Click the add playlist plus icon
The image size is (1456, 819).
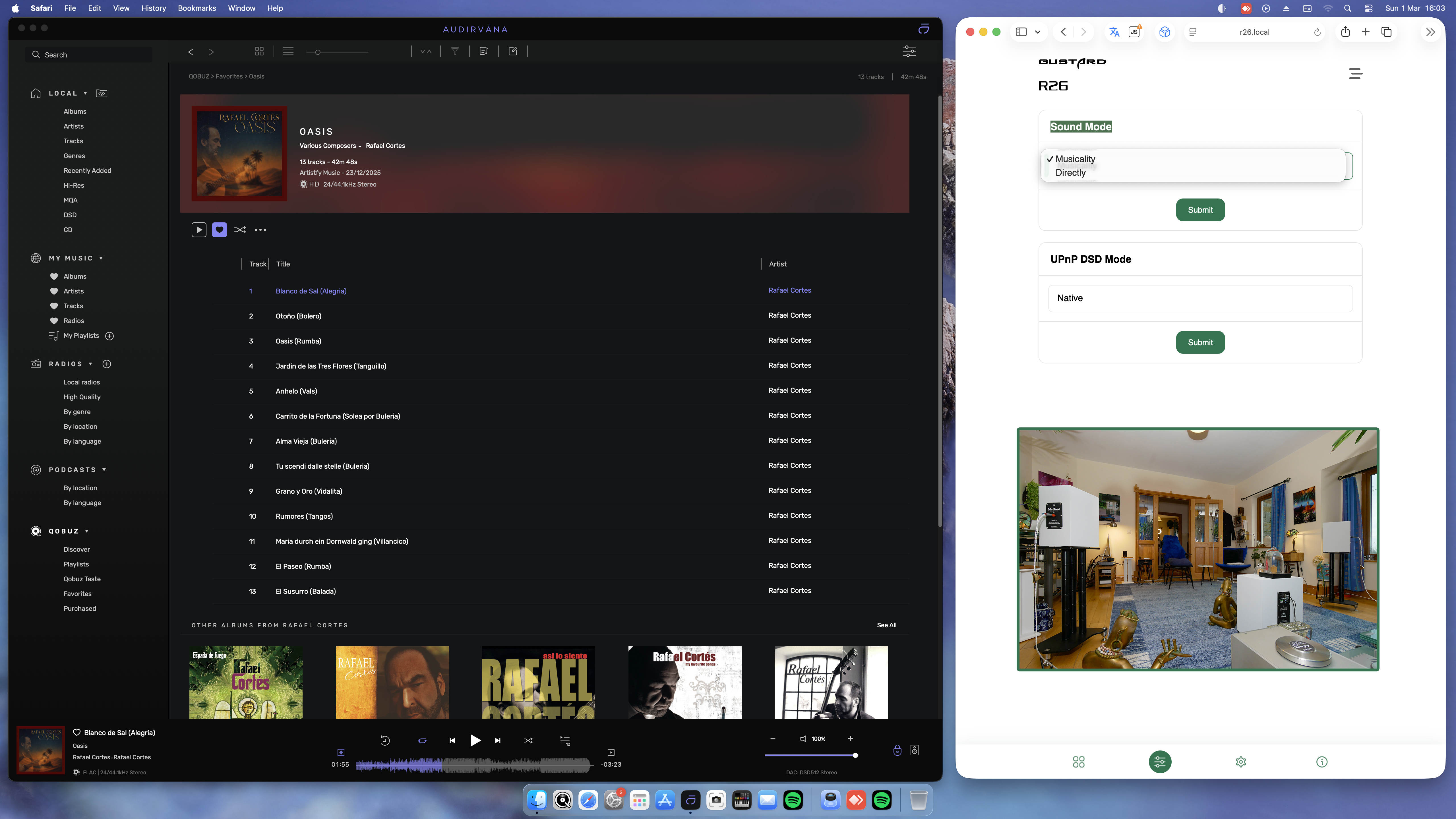(110, 336)
